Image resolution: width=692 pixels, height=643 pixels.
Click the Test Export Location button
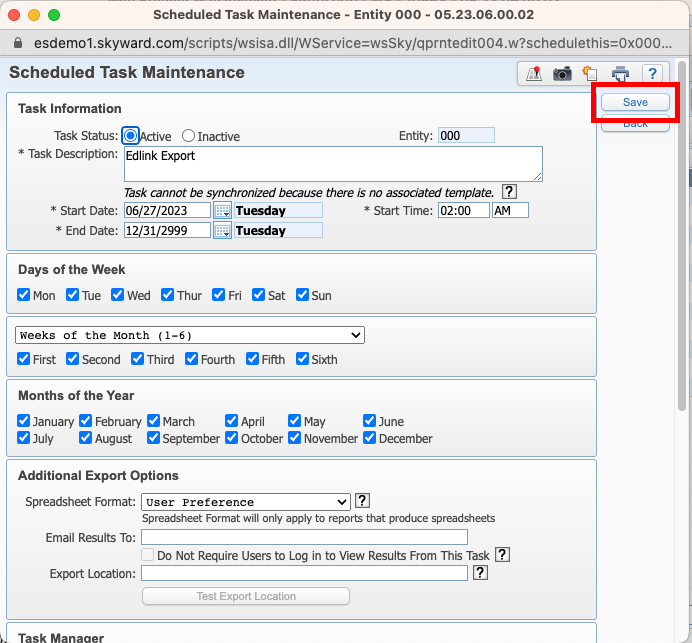point(246,596)
